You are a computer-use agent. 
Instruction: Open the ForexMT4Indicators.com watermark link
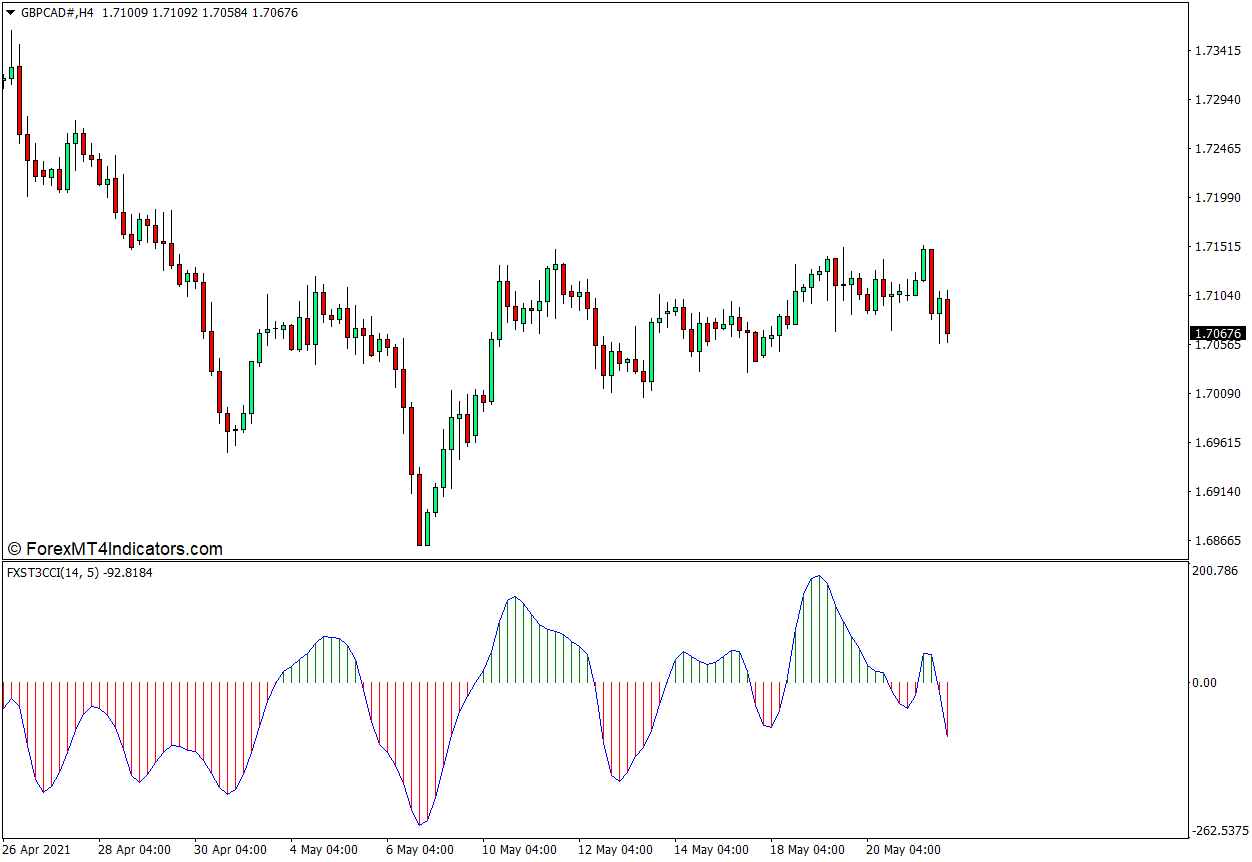(x=115, y=549)
